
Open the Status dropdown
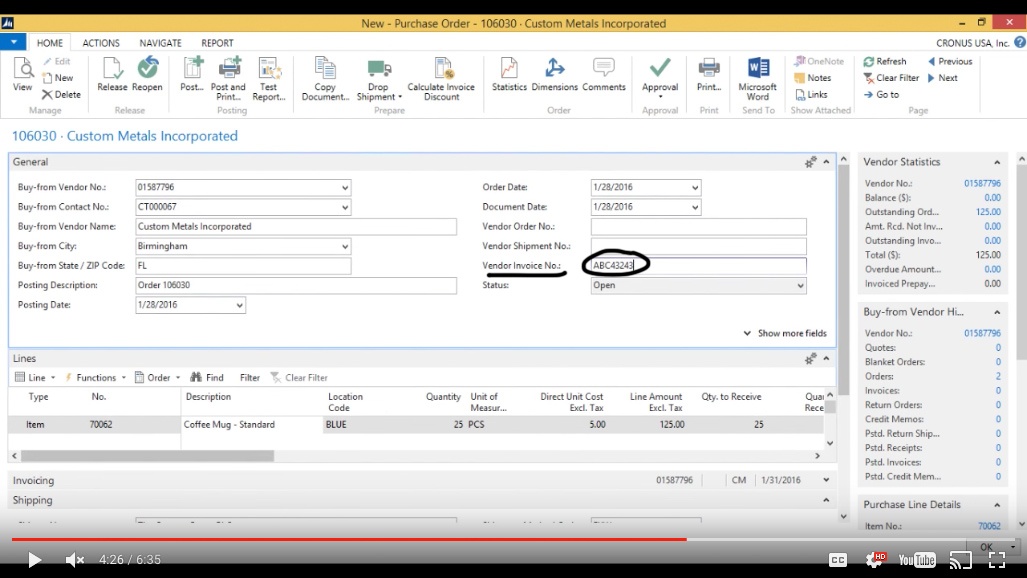click(x=800, y=286)
